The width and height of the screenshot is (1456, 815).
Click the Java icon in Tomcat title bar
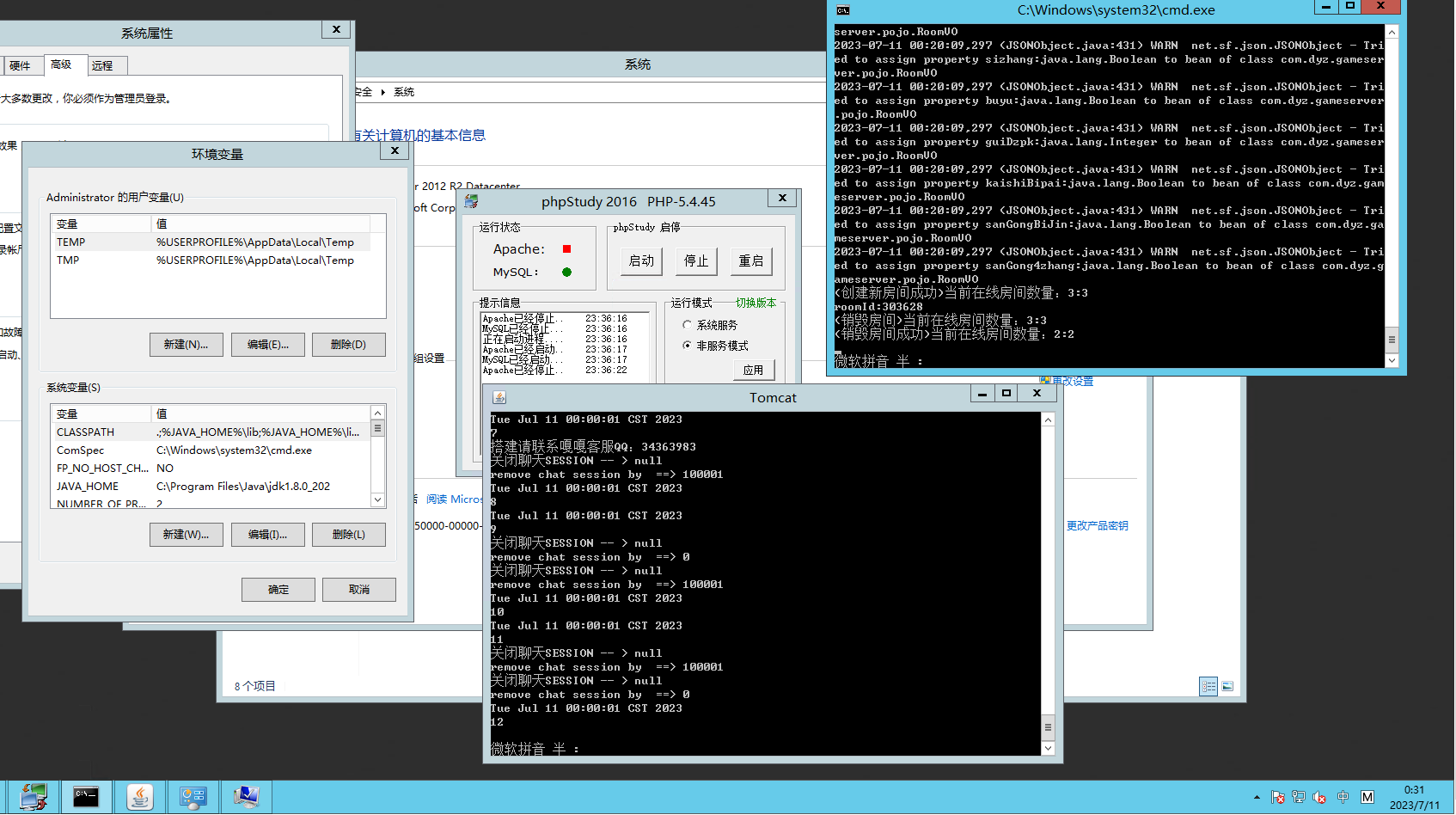pyautogui.click(x=499, y=397)
